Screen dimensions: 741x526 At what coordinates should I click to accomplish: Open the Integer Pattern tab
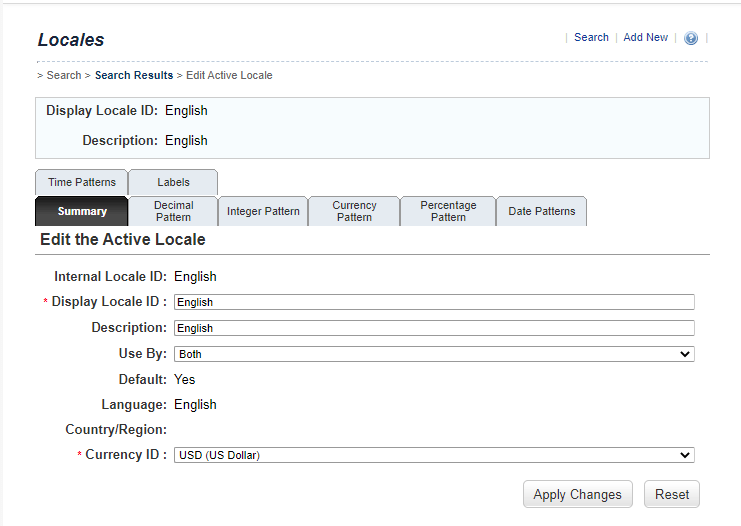(263, 211)
